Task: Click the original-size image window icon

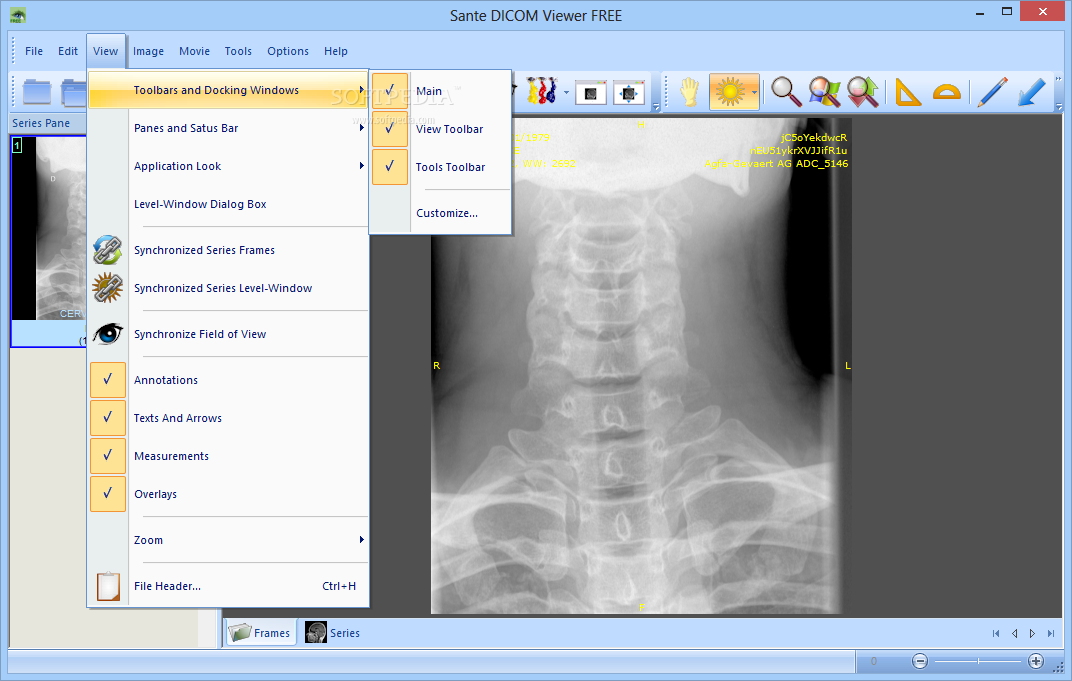Action: 591,92
